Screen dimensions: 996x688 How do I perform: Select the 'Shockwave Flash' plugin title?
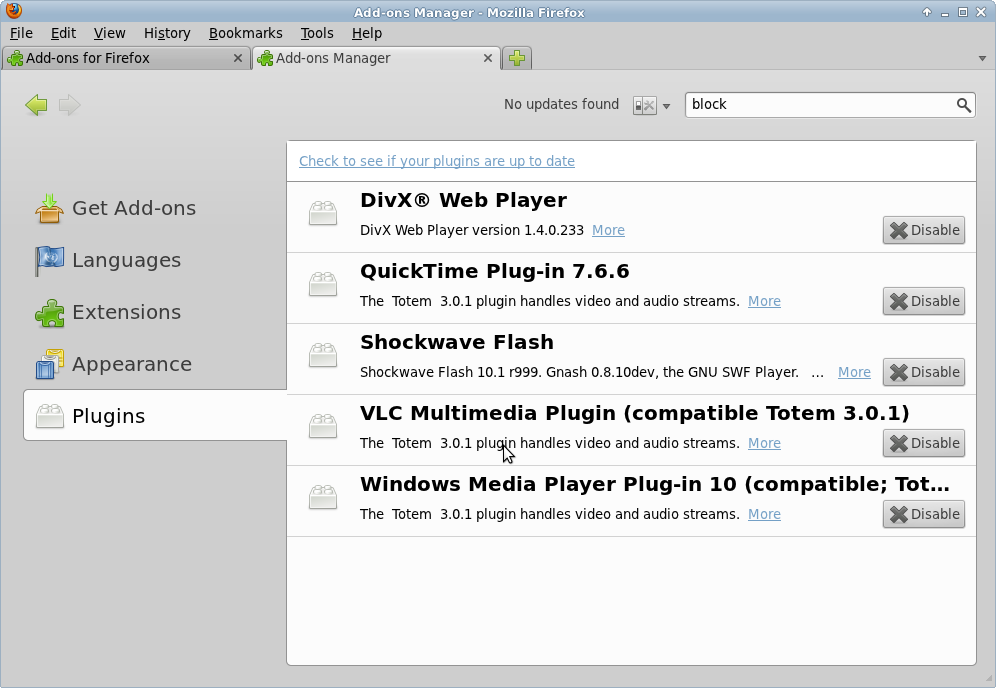tap(457, 342)
